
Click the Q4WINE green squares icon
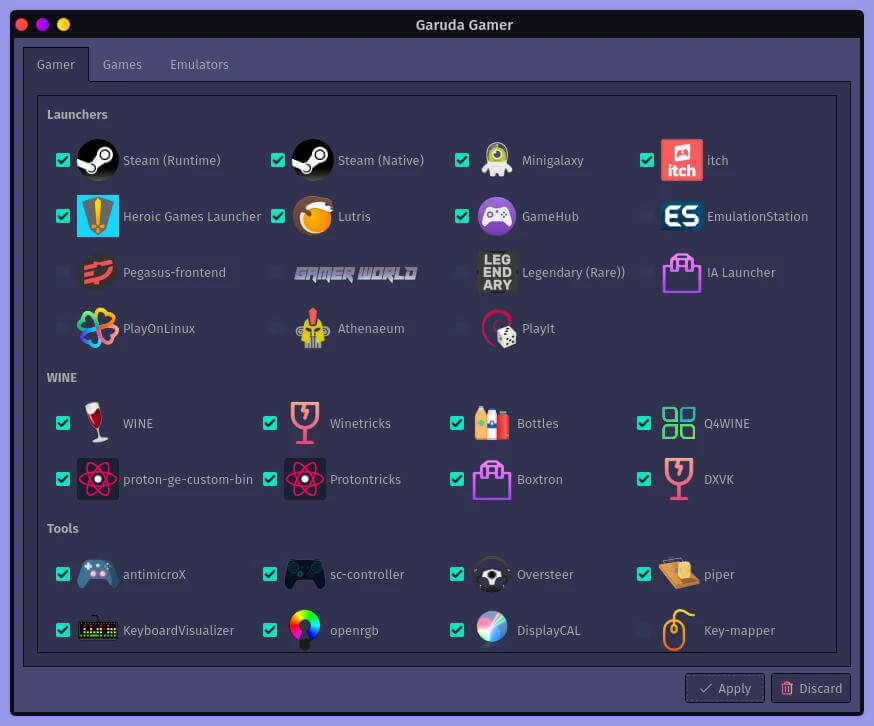(678, 423)
